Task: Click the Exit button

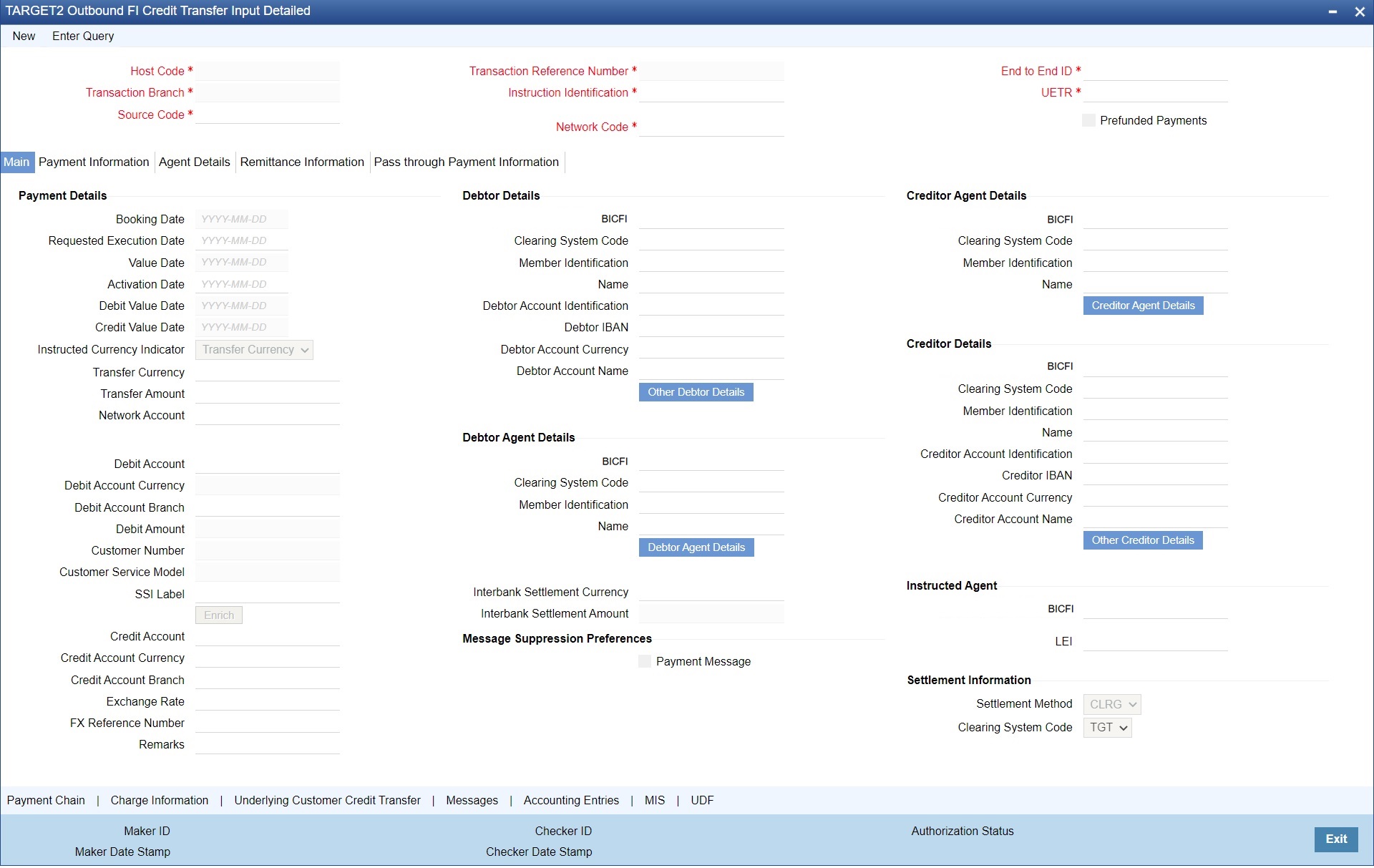Action: click(1335, 839)
